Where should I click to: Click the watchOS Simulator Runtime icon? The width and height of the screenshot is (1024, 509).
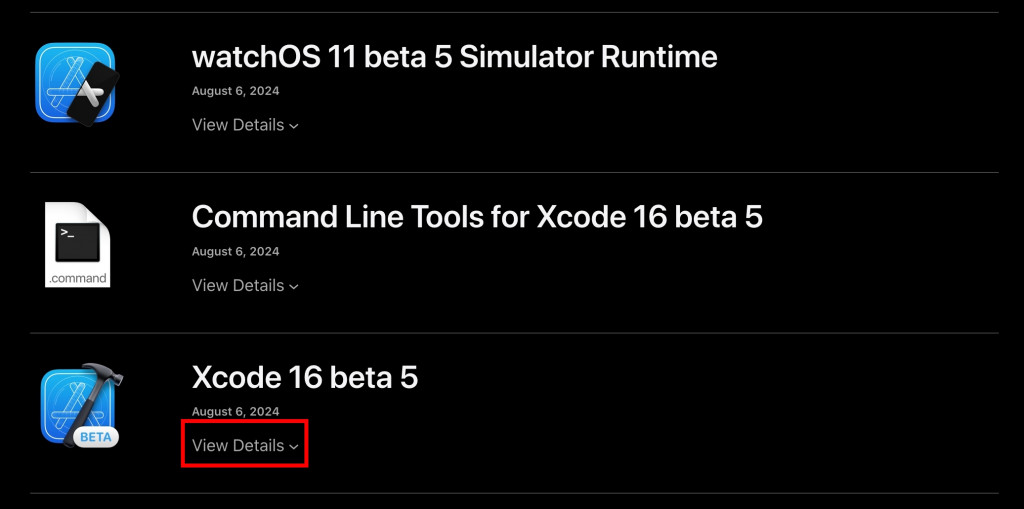[x=76, y=84]
